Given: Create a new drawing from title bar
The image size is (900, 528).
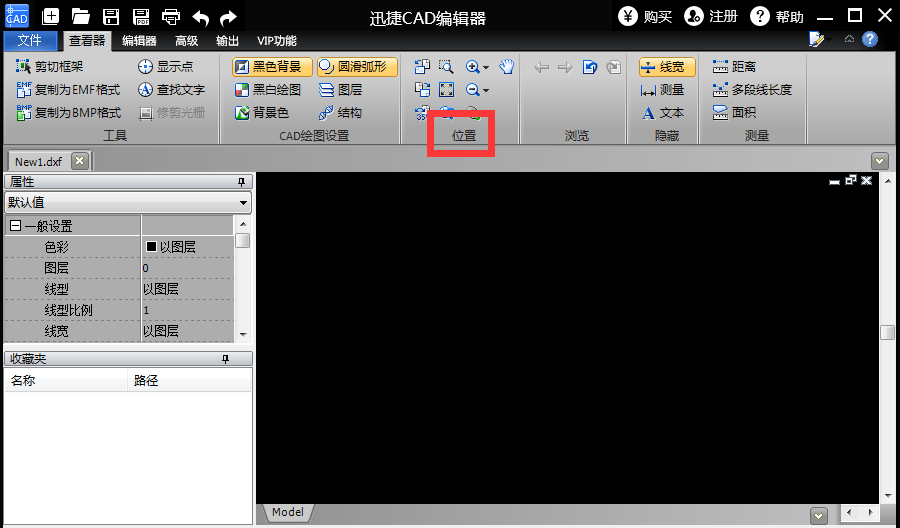Looking at the screenshot, I should (51, 16).
